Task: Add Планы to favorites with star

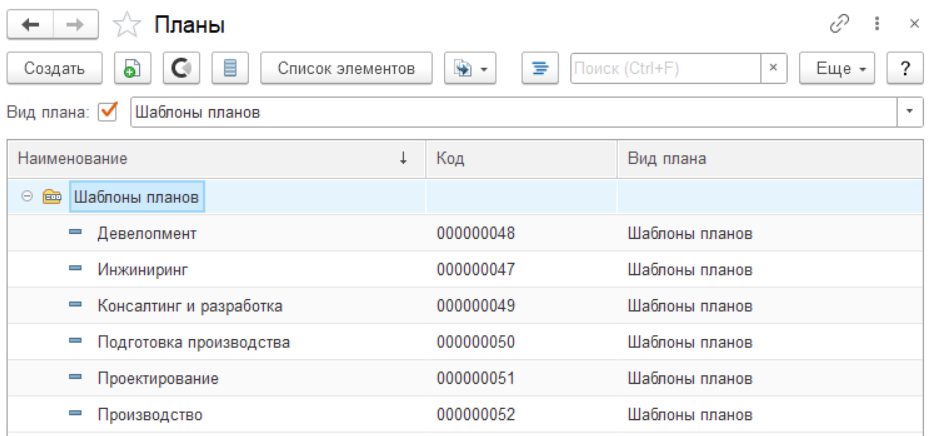Action: (126, 24)
